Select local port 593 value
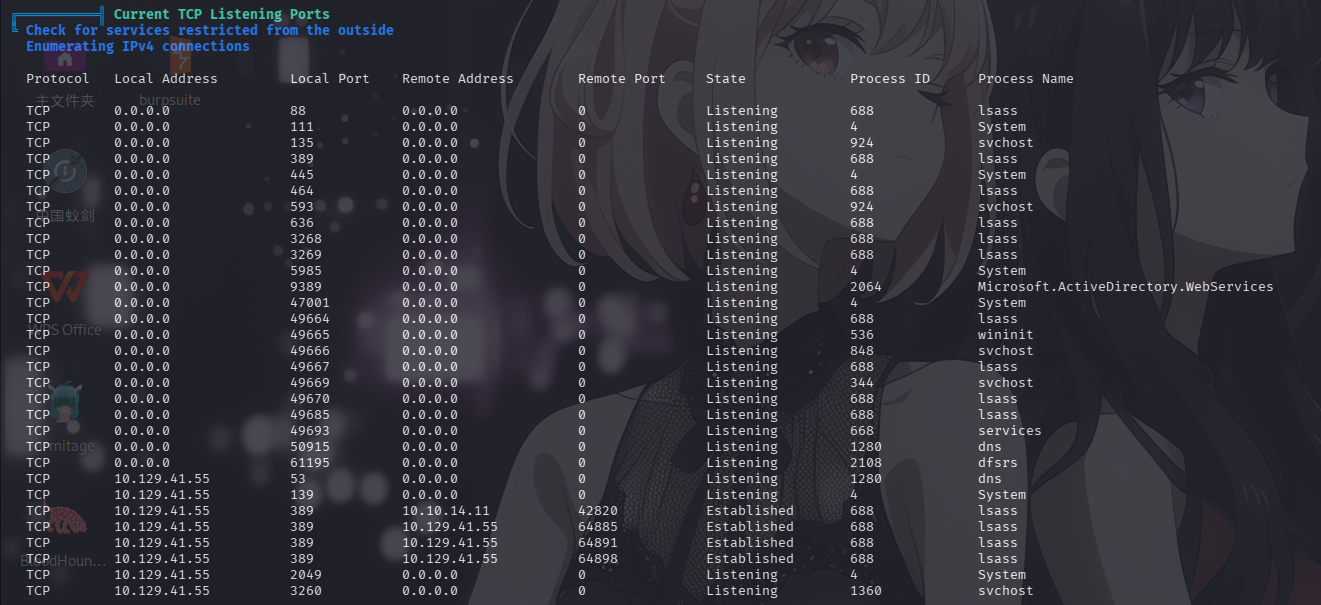Viewport: 1321px width, 605px height. point(302,207)
